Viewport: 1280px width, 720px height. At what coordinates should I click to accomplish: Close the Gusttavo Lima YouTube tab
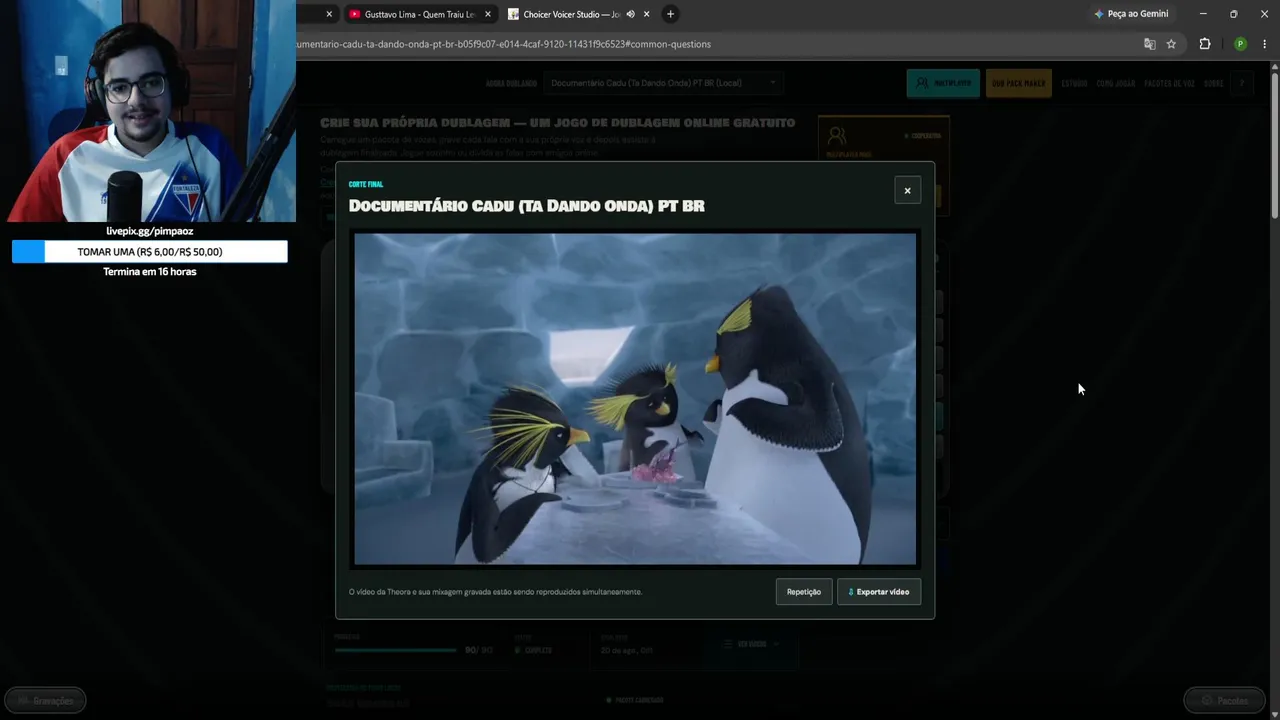pyautogui.click(x=488, y=14)
